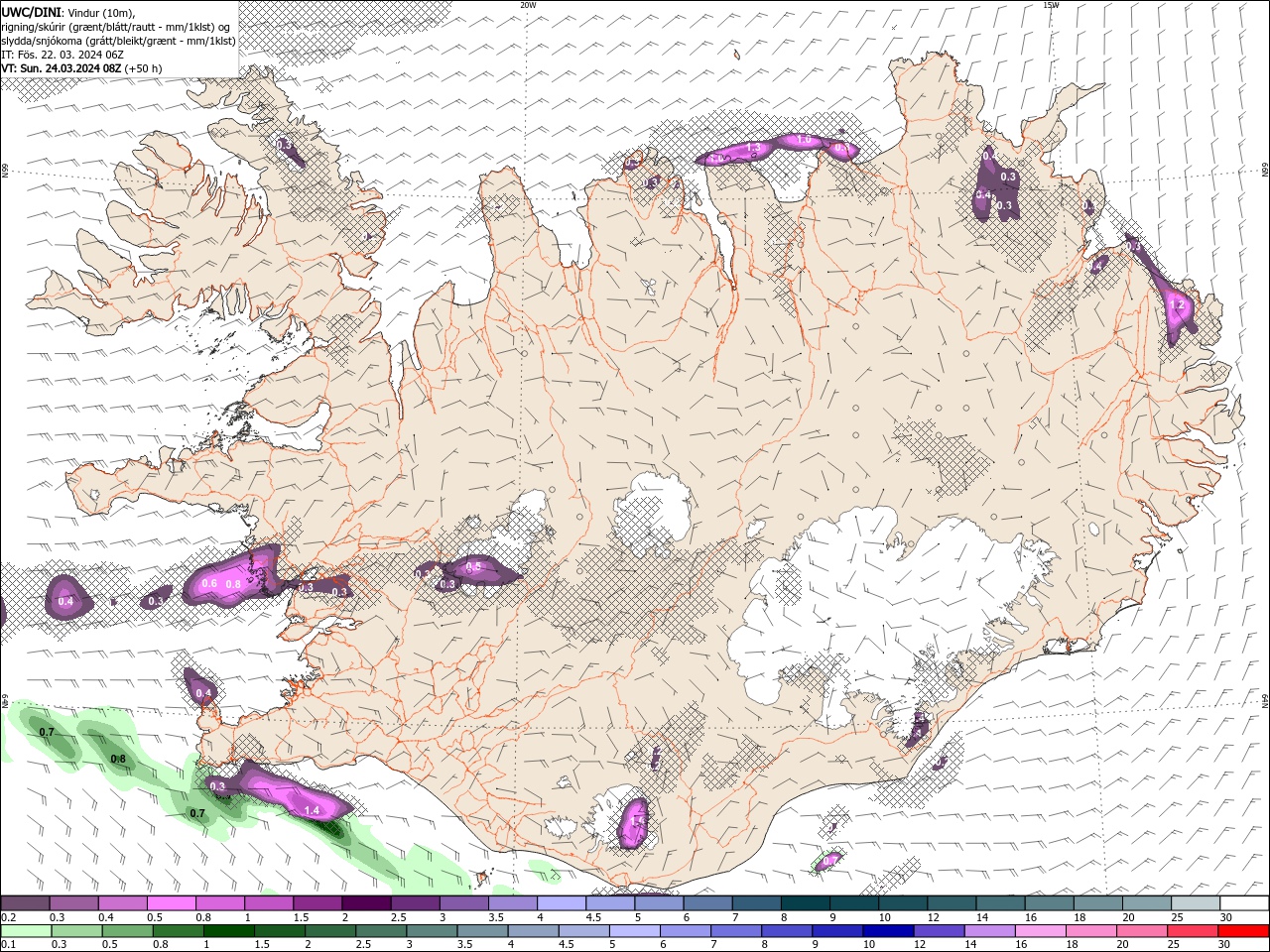Click the white snow swatch after the 30 label
The width and height of the screenshot is (1270, 952).
coord(1244,903)
